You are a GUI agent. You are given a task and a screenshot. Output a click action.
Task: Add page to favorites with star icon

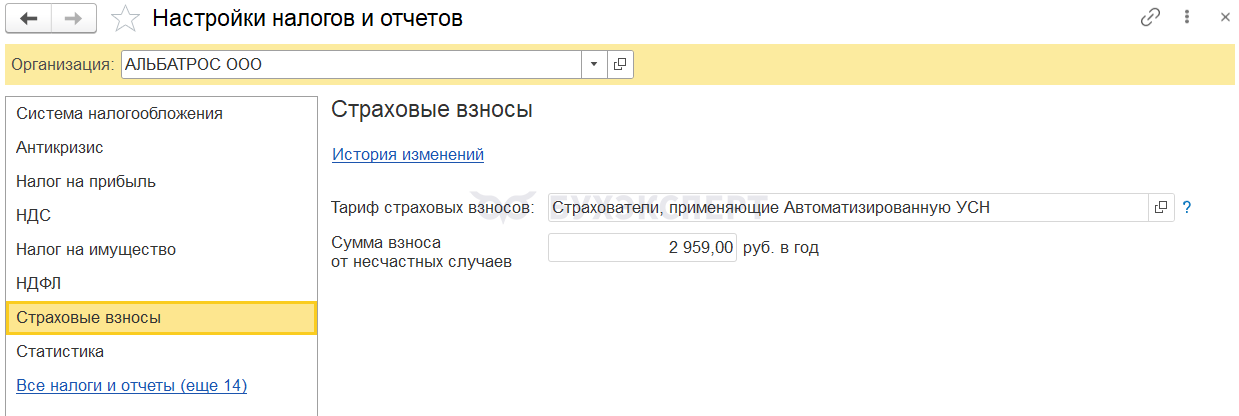125,18
